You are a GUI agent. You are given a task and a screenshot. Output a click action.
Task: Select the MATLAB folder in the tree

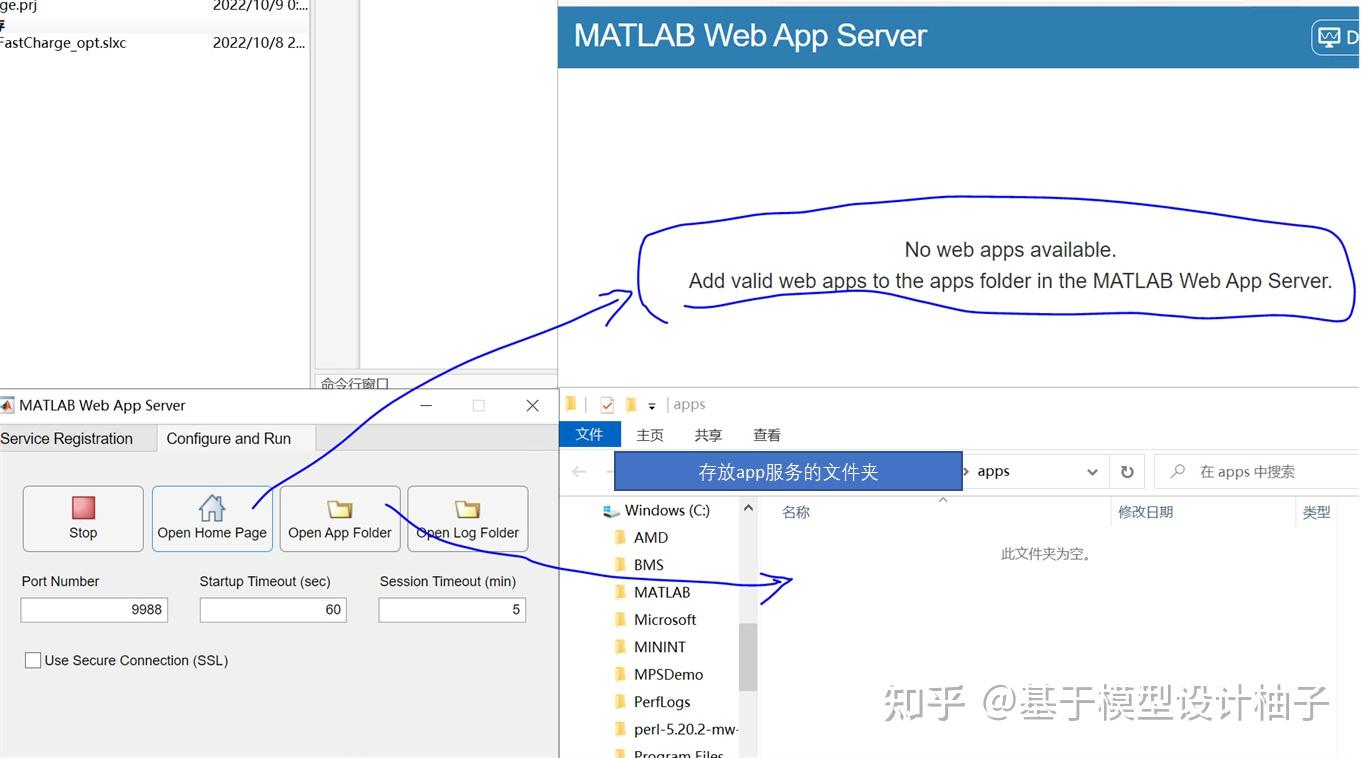(665, 592)
